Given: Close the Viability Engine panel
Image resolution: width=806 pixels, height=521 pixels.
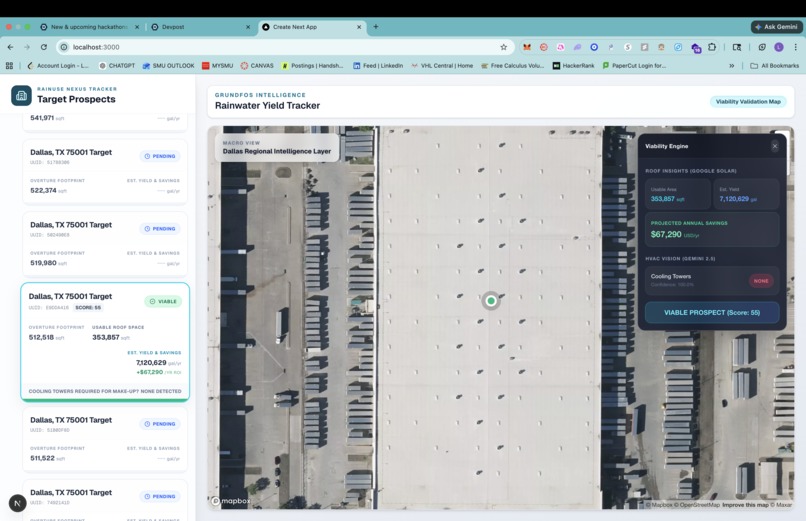Looking at the screenshot, I should click(x=775, y=146).
